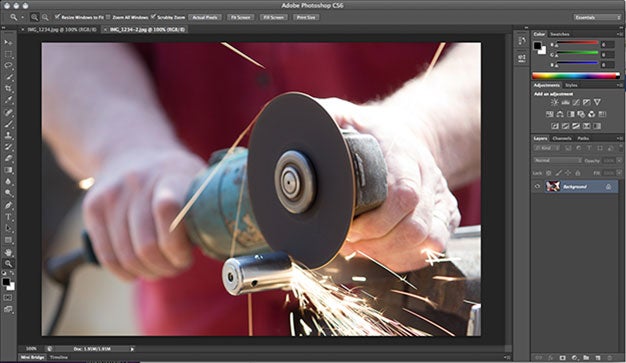Click Zoom Out in the options bar
The height and width of the screenshot is (363, 626).
45,17
